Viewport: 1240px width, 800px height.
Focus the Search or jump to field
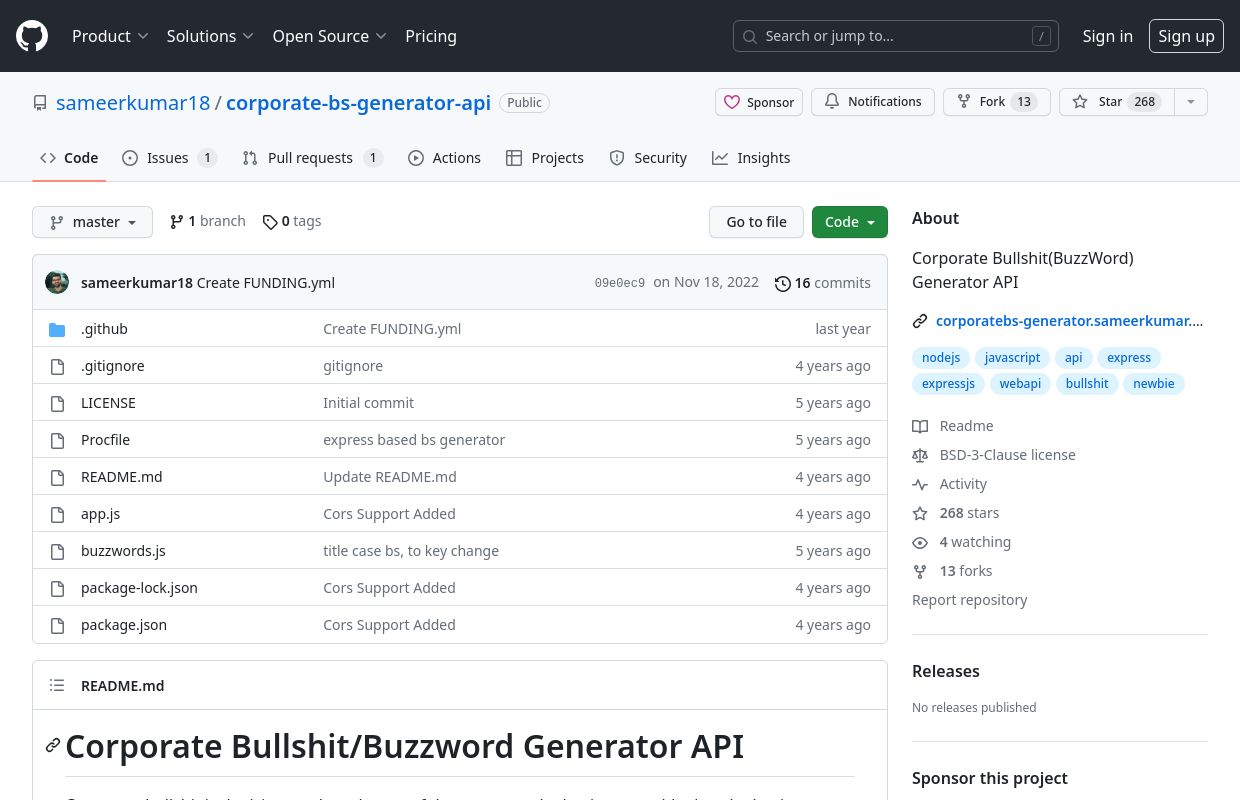(x=896, y=36)
